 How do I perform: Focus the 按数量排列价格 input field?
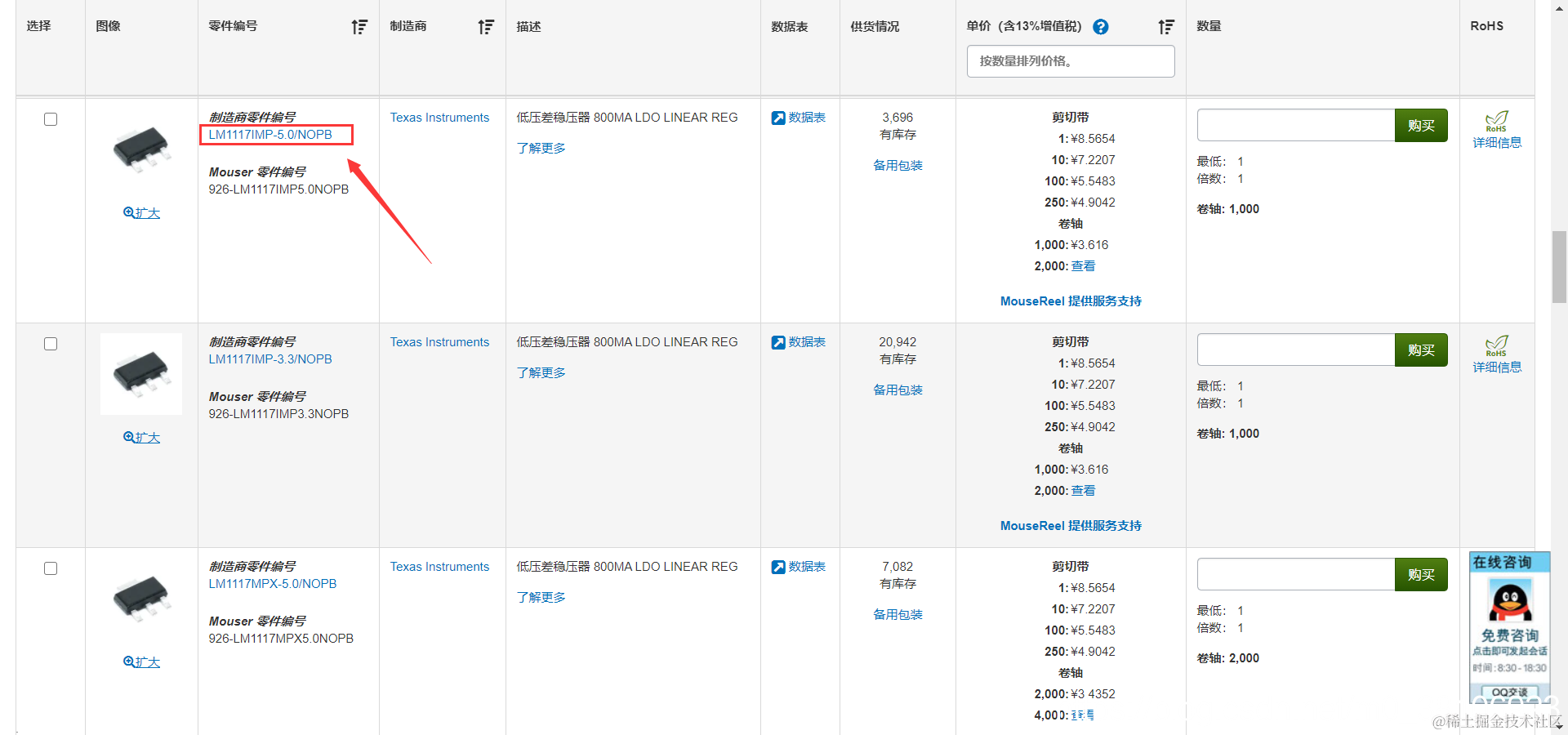pyautogui.click(x=1071, y=61)
